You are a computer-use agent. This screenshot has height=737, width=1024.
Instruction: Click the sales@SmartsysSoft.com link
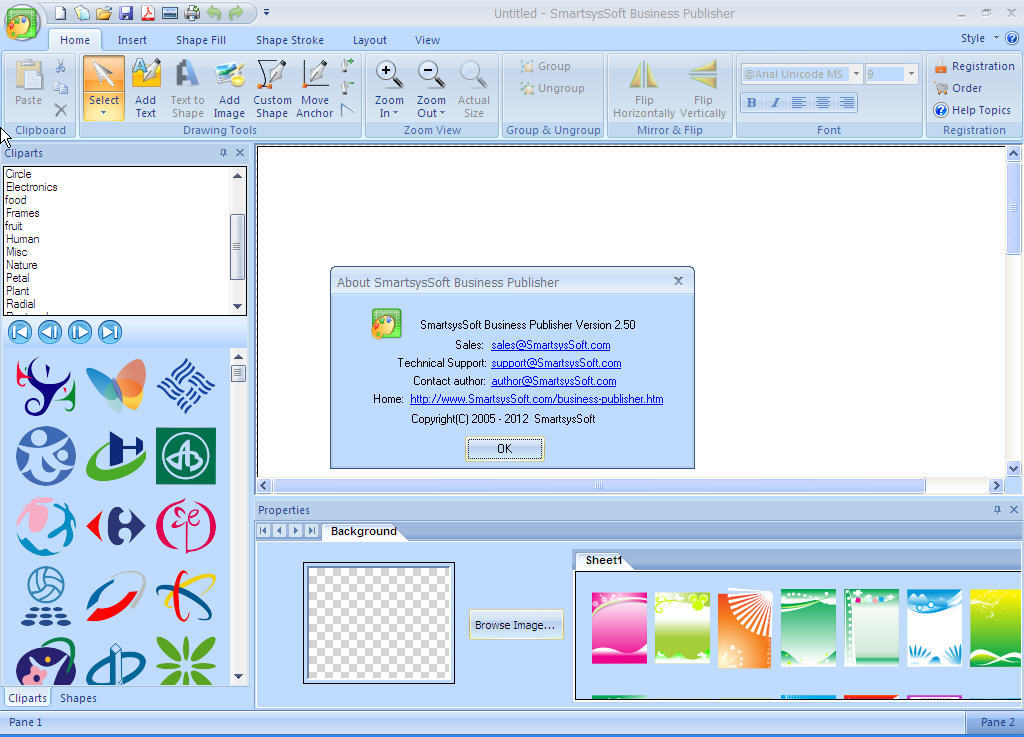click(x=551, y=345)
